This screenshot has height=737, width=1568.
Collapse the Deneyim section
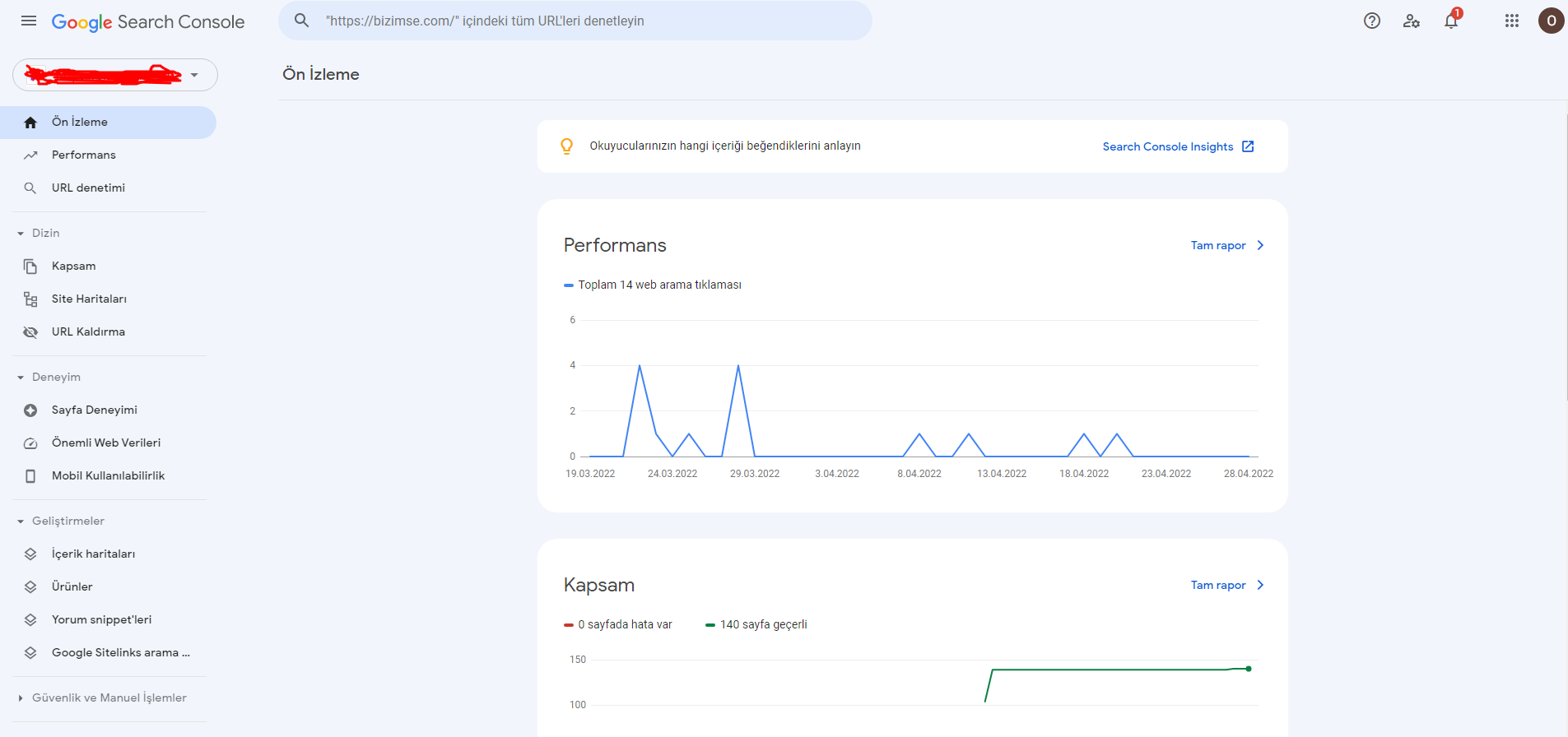21,378
